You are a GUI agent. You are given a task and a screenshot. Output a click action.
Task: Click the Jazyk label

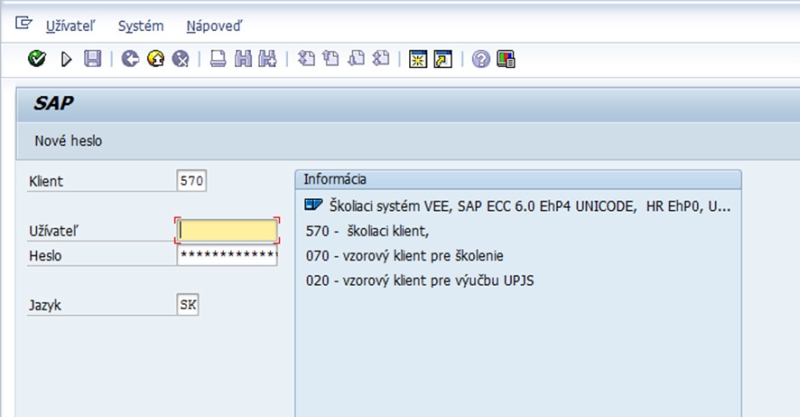[45, 305]
